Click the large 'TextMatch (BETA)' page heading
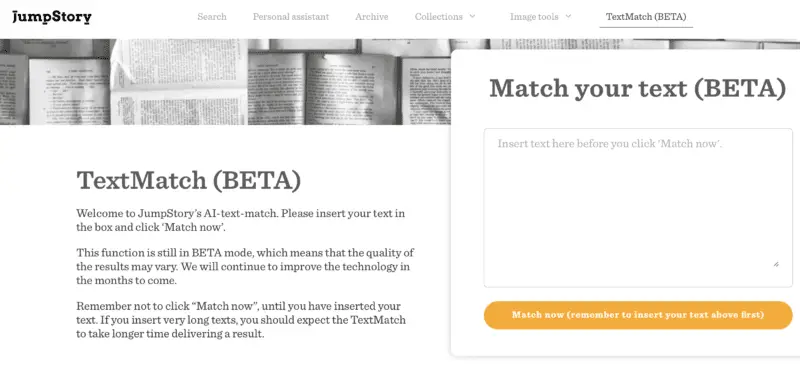 [189, 181]
